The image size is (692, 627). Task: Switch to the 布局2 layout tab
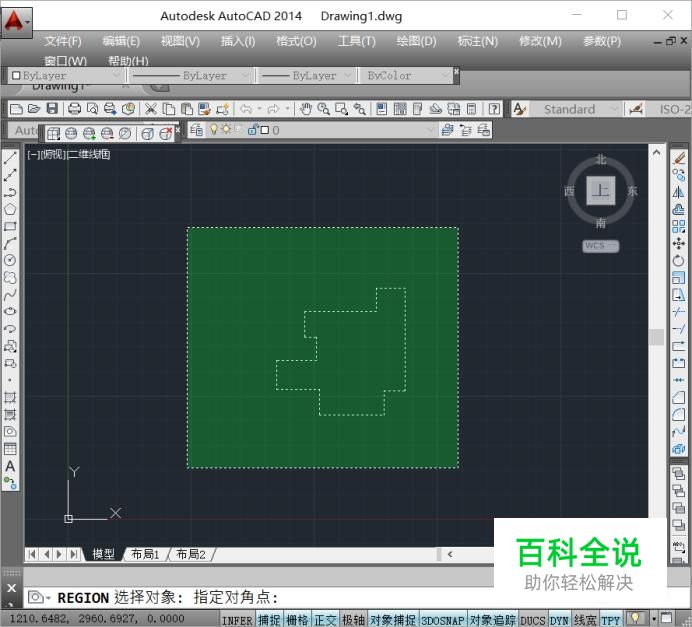191,554
